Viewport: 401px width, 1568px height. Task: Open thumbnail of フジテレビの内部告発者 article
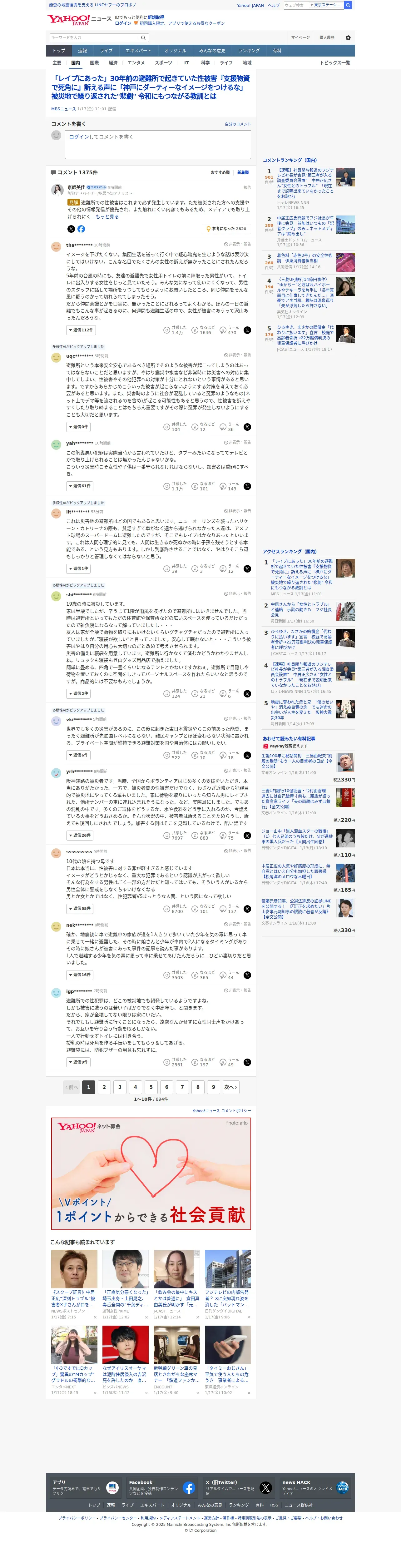pyautogui.click(x=228, y=1270)
